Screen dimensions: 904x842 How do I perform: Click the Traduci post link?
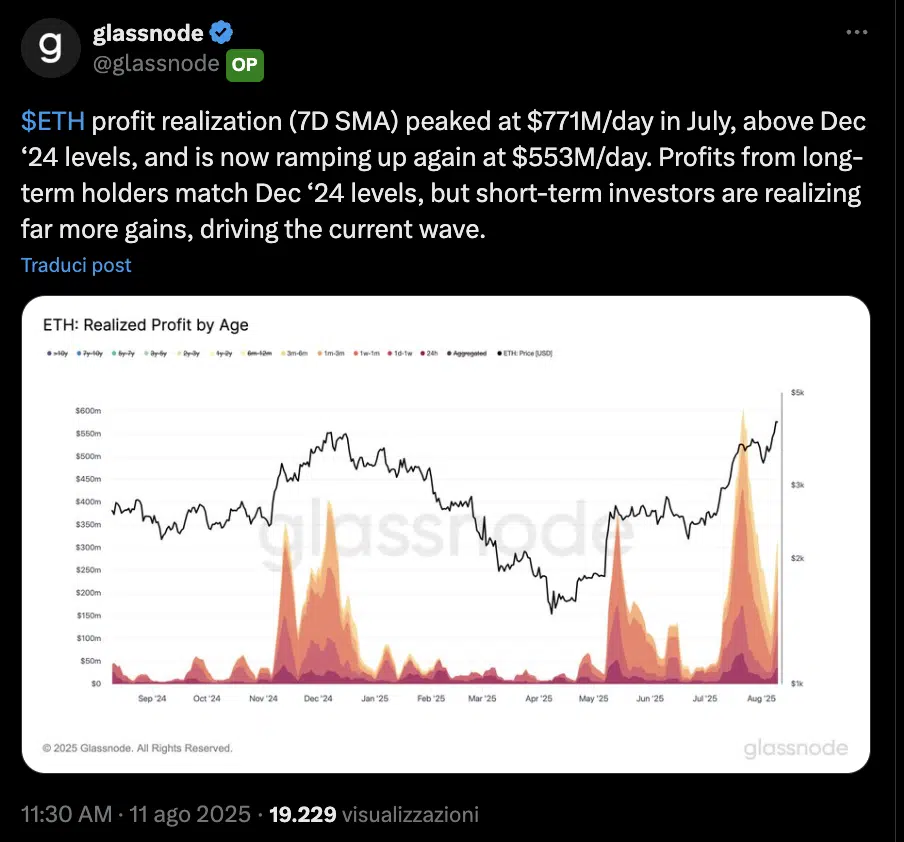pos(76,265)
